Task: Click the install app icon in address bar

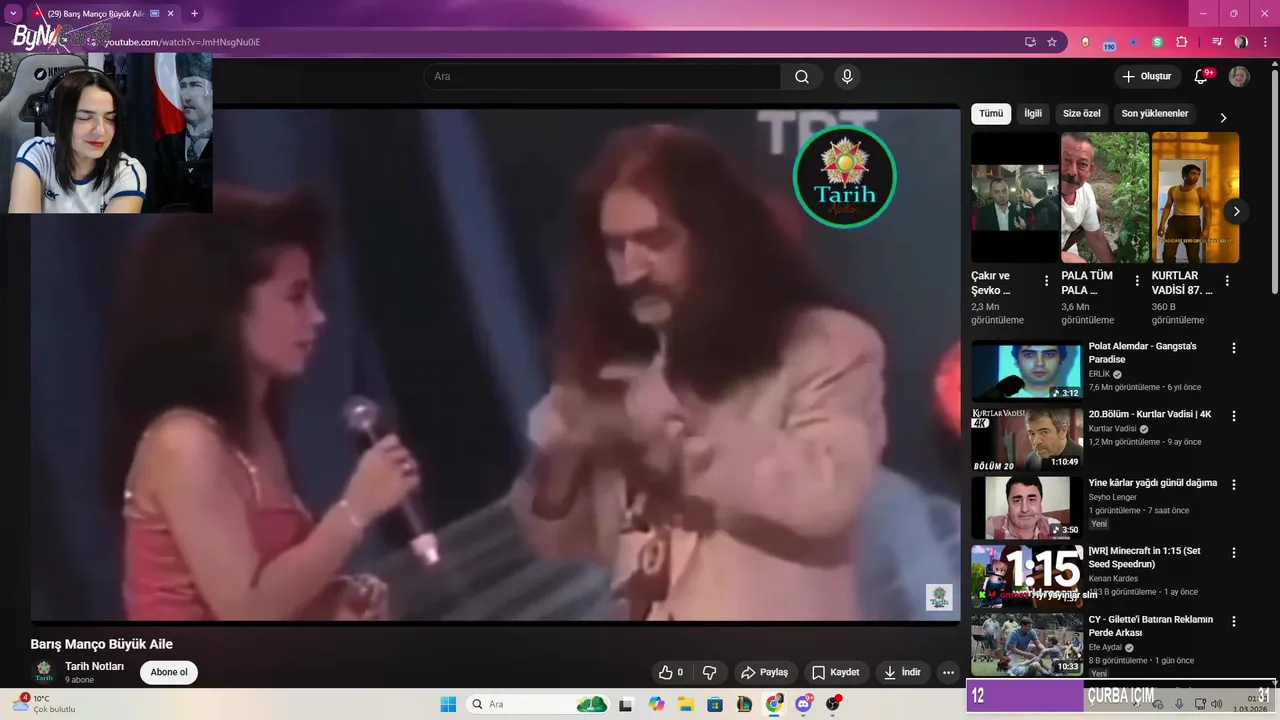Action: [1030, 42]
